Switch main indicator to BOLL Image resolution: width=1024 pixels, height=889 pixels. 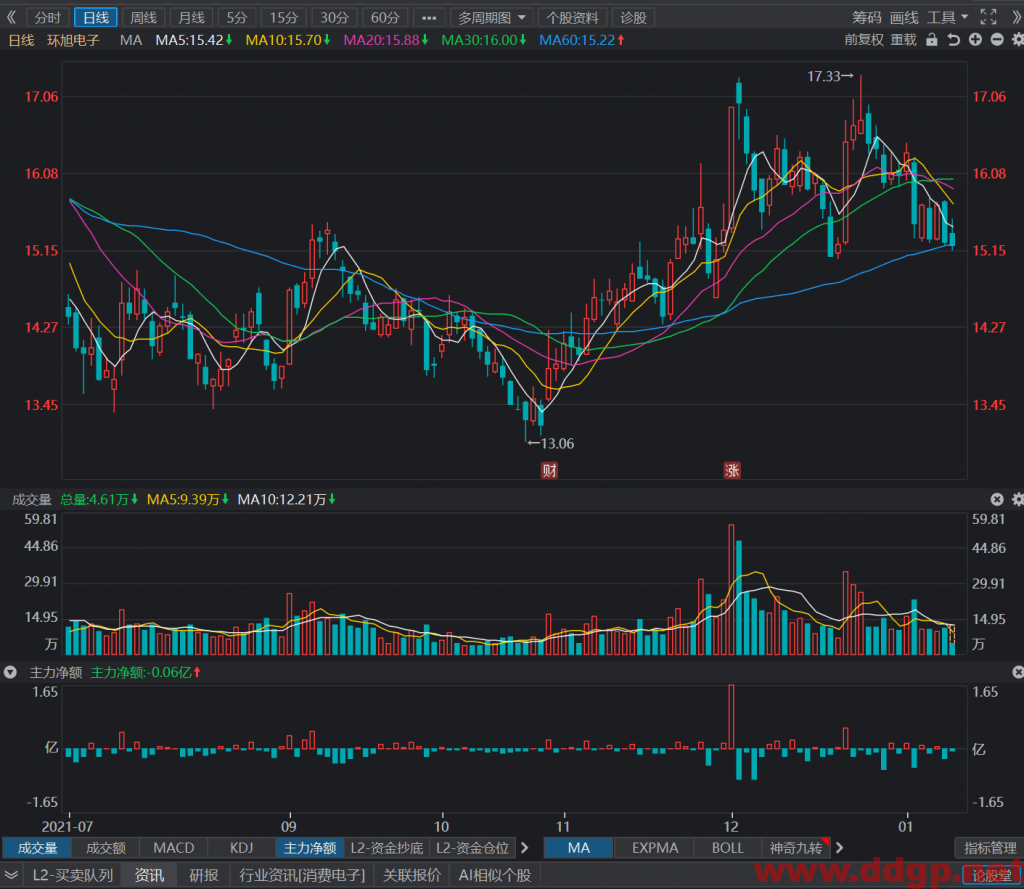pos(728,848)
